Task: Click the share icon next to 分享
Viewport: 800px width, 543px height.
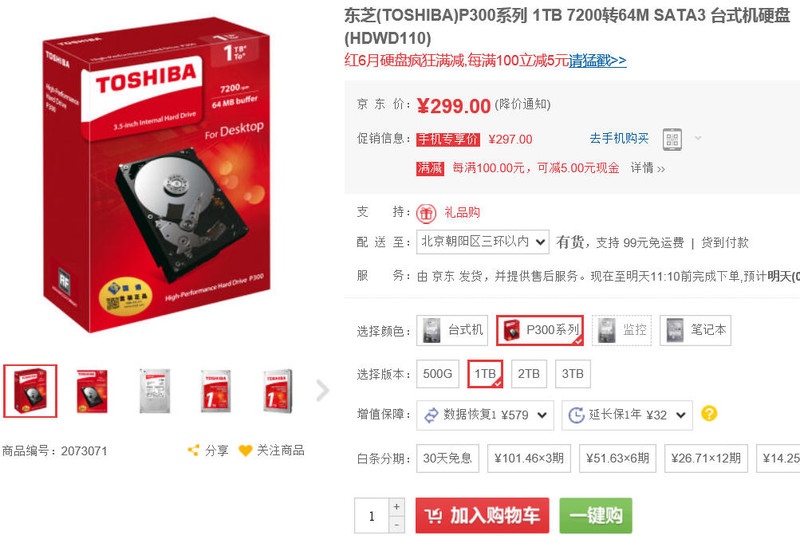Action: click(193, 450)
